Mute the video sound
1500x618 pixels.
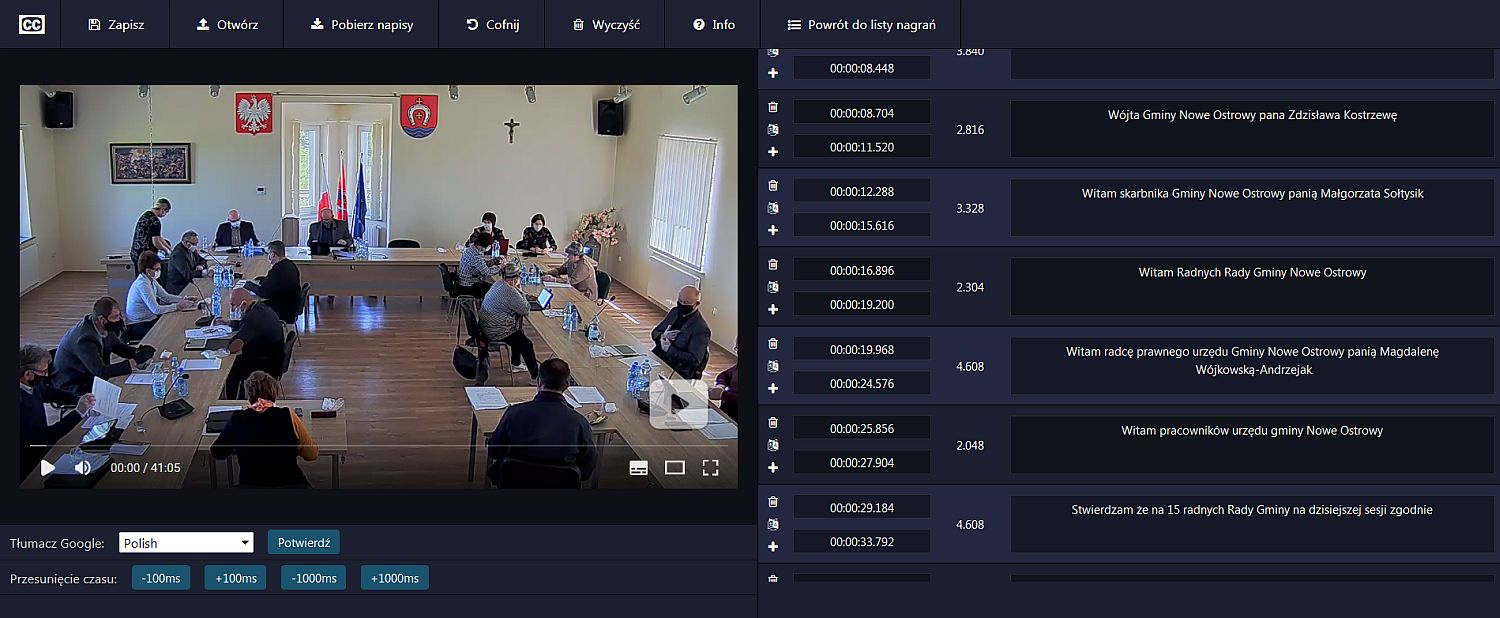(x=83, y=467)
